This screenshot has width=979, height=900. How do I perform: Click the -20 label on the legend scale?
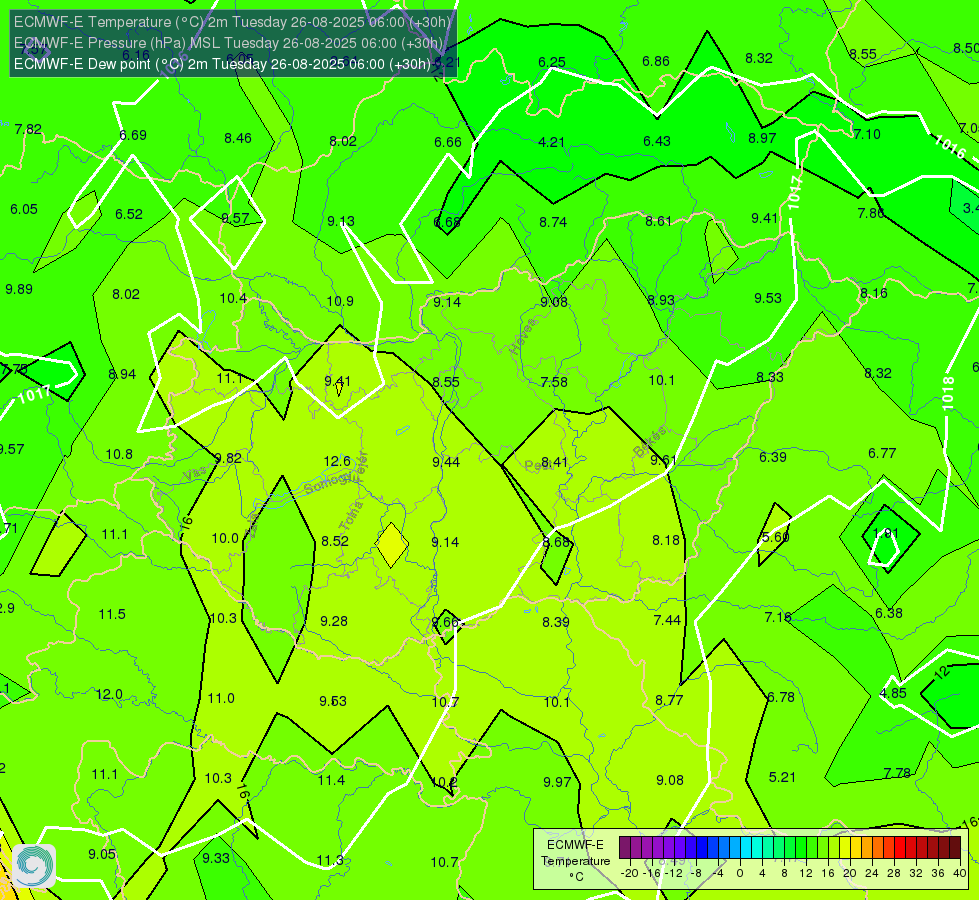pos(627,873)
